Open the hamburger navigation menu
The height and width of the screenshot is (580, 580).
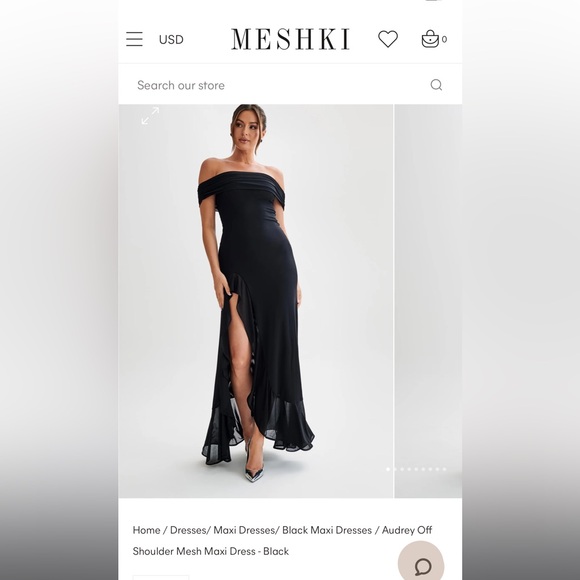(x=134, y=39)
